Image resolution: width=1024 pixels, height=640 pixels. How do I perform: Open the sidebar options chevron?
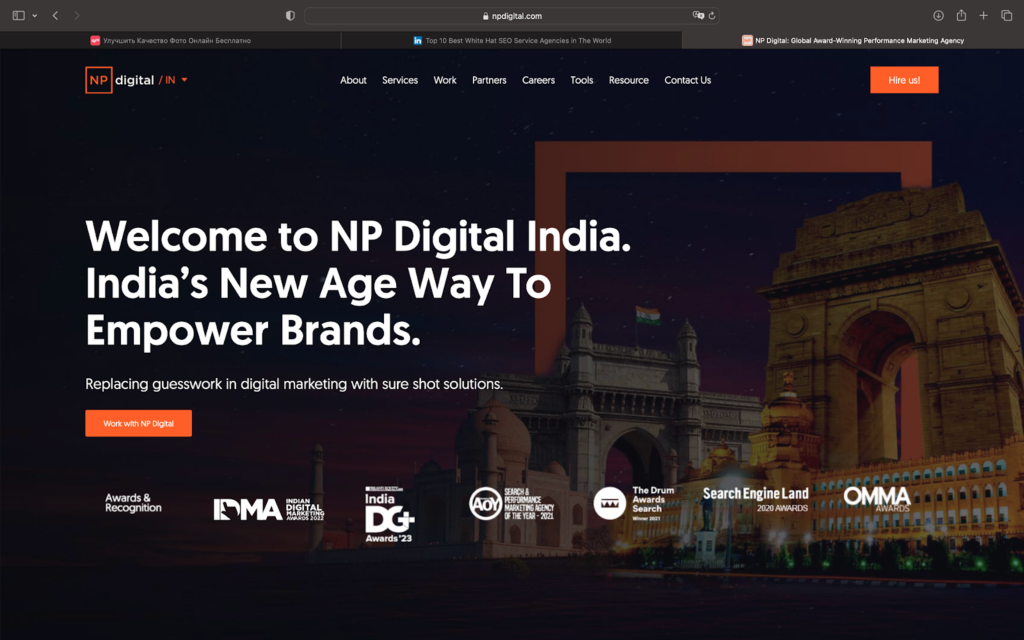(35, 16)
